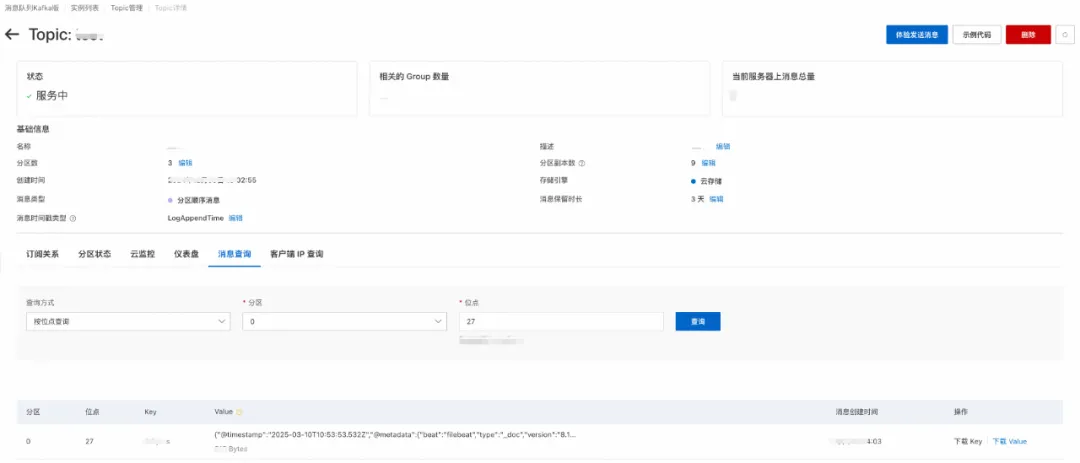Click the 下载 Key link

968,441
